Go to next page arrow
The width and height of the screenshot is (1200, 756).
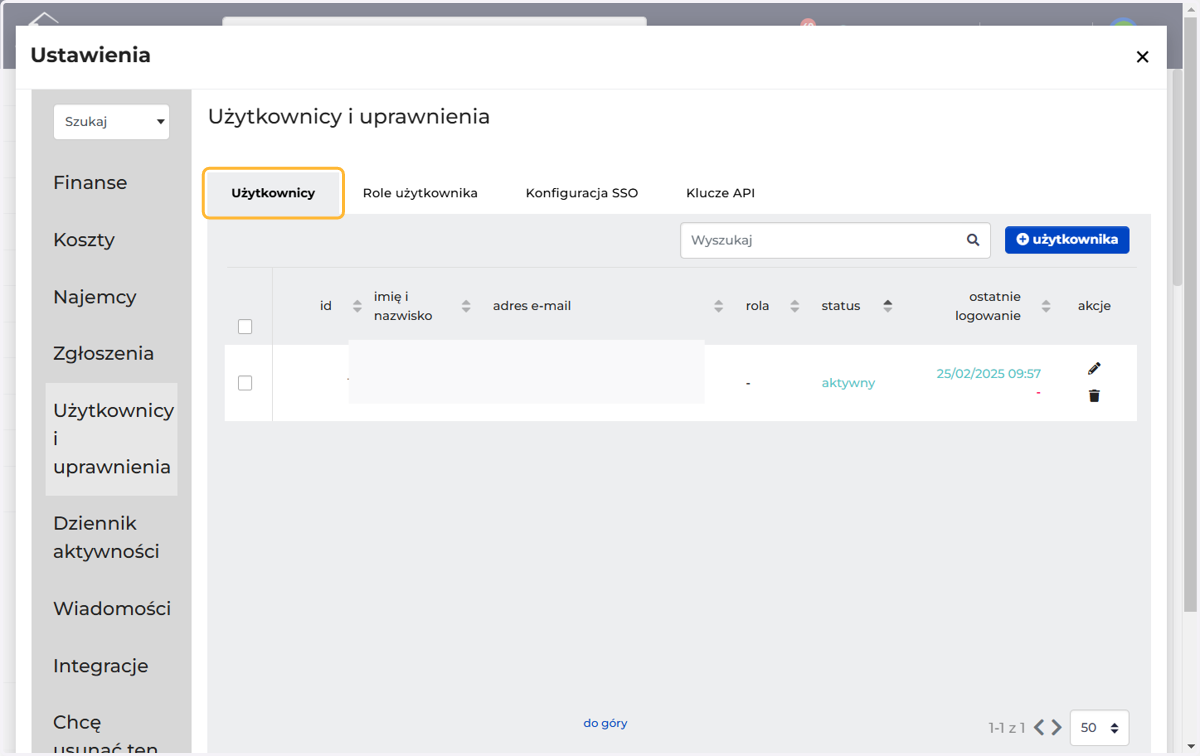coord(1056,727)
